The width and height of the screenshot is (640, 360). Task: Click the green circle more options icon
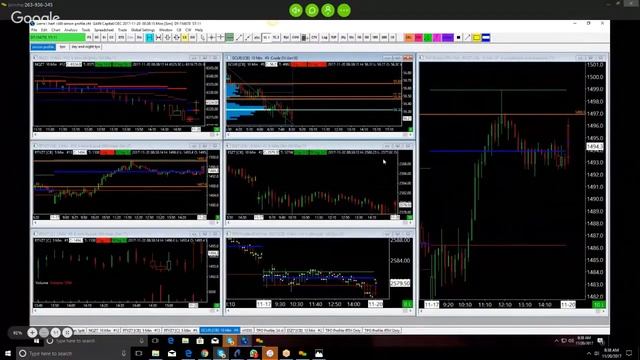[344, 10]
